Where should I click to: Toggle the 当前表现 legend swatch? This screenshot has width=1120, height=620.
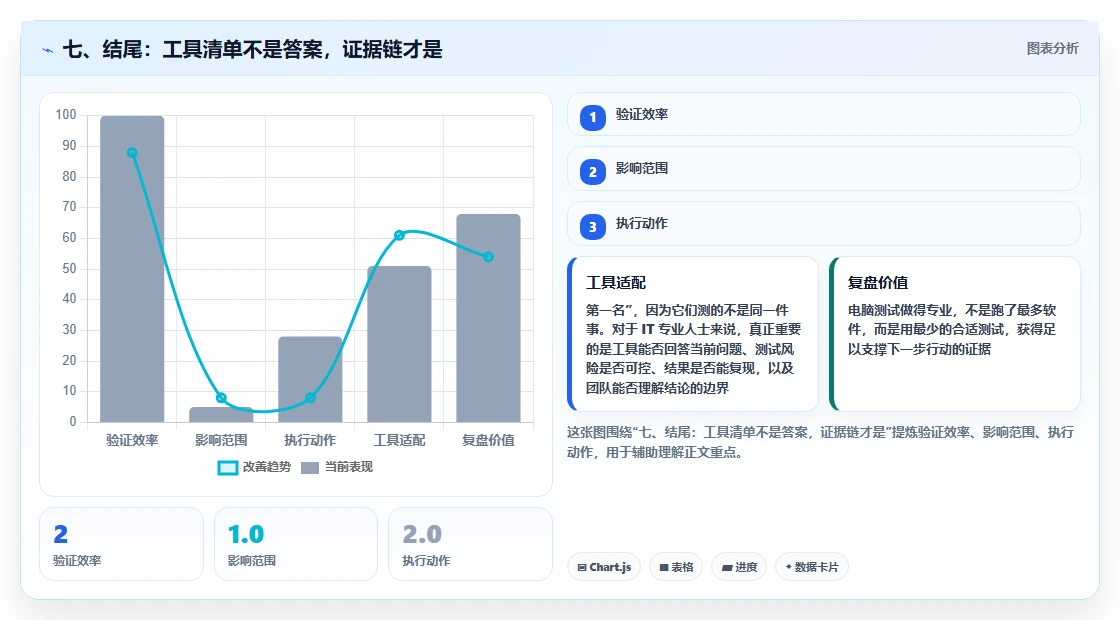point(309,467)
